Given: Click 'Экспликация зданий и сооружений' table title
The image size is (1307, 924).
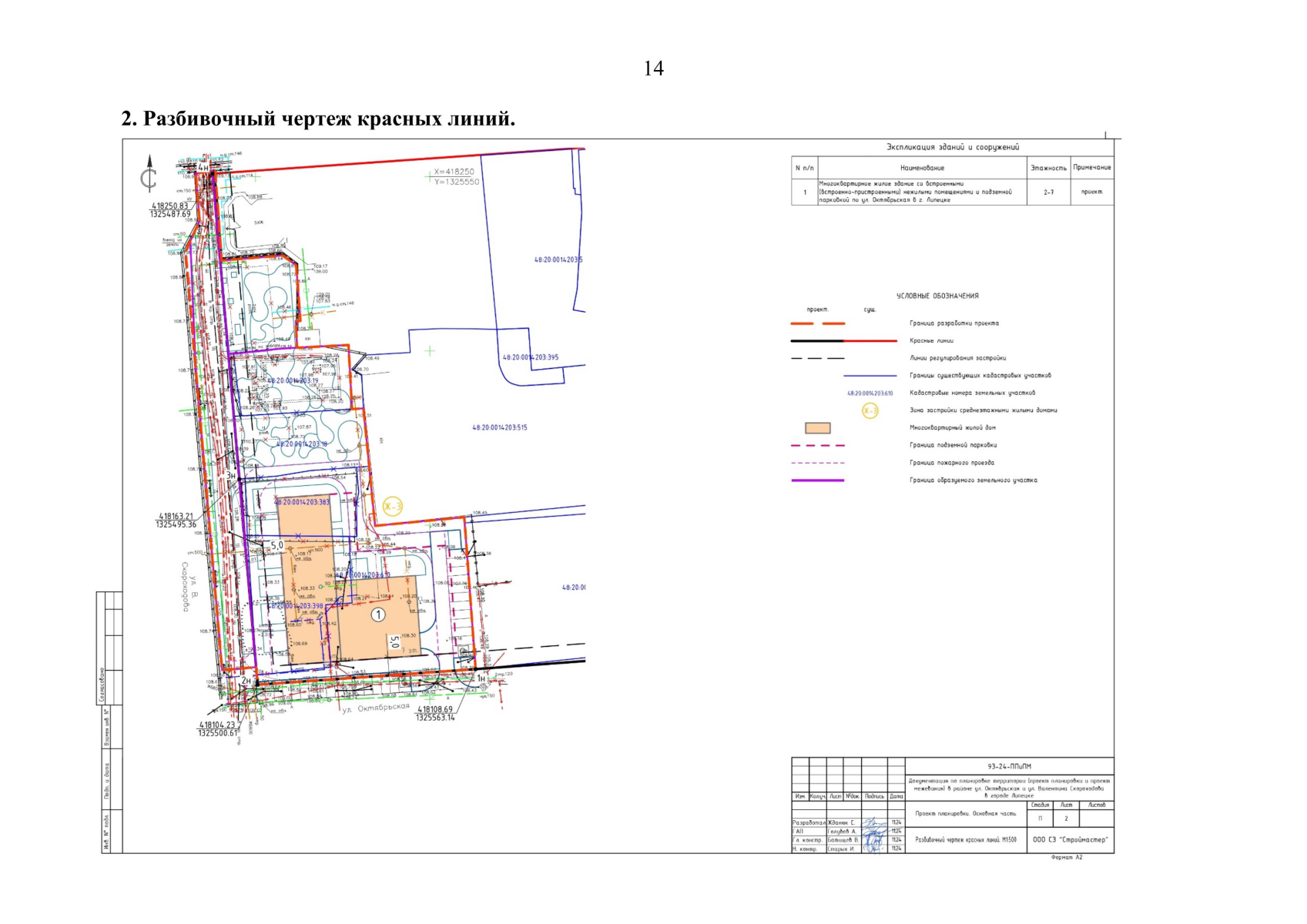Looking at the screenshot, I should point(952,147).
